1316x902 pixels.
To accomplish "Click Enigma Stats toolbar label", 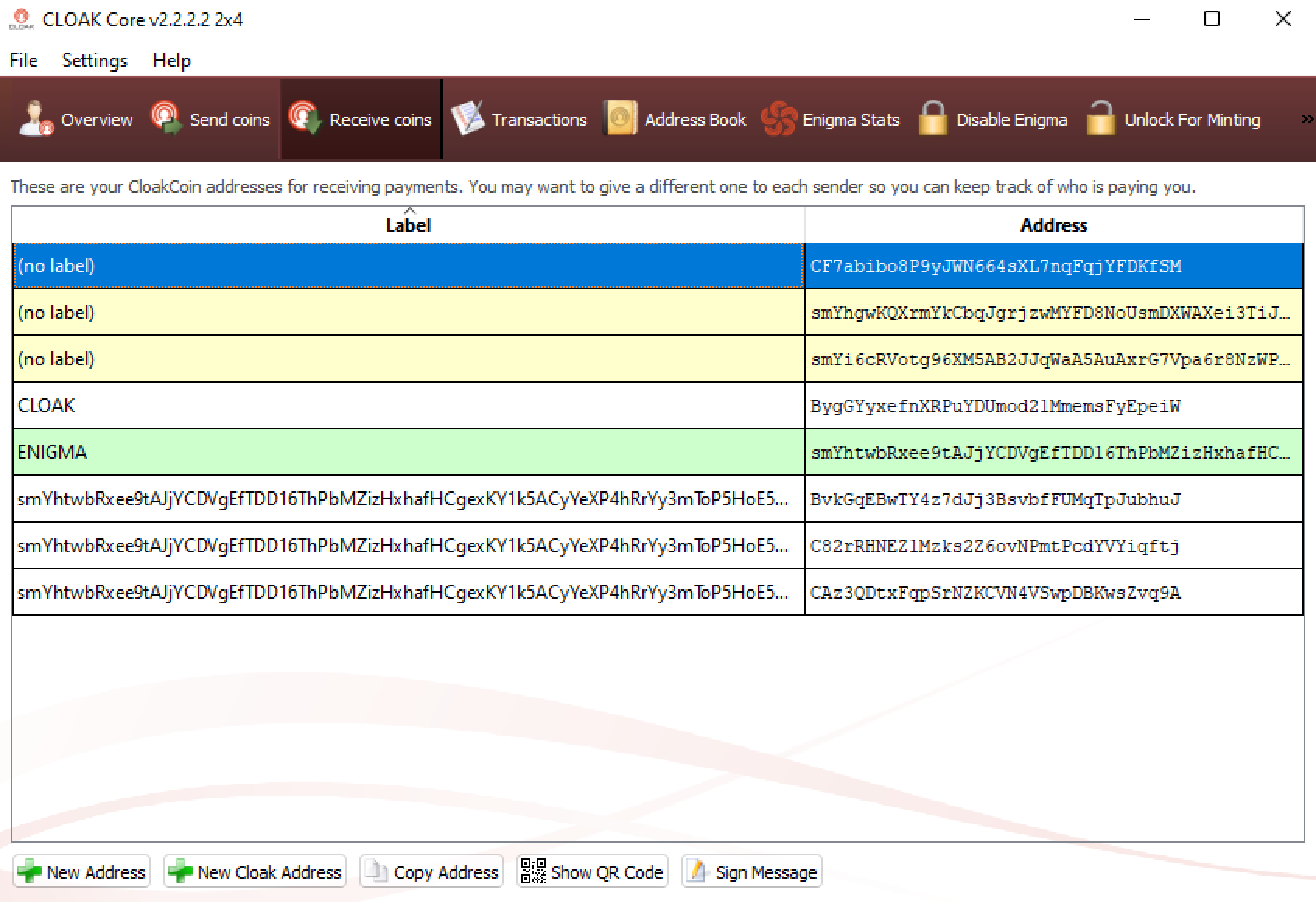I will click(851, 120).
